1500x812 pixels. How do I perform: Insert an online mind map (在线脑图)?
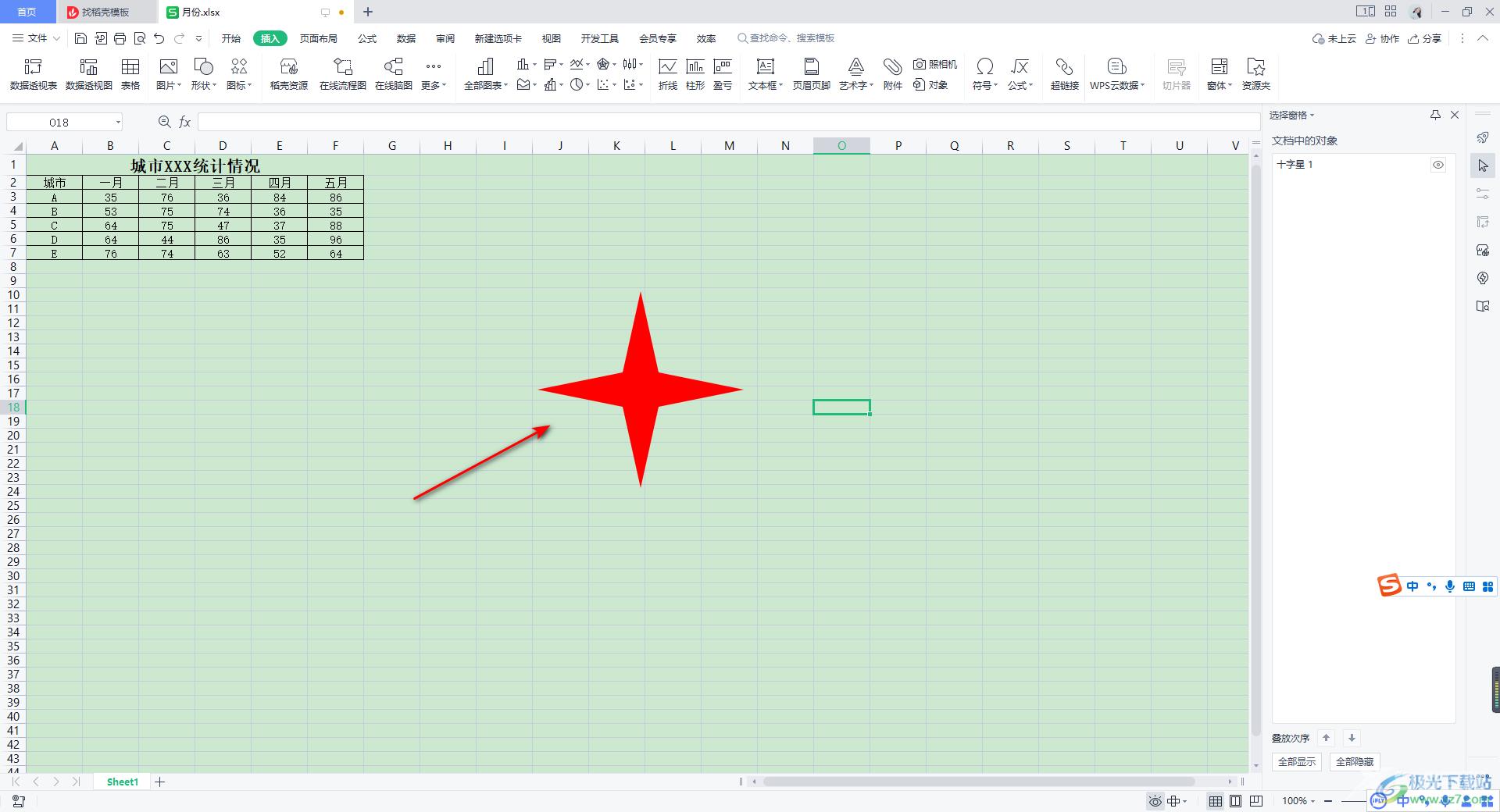click(394, 74)
